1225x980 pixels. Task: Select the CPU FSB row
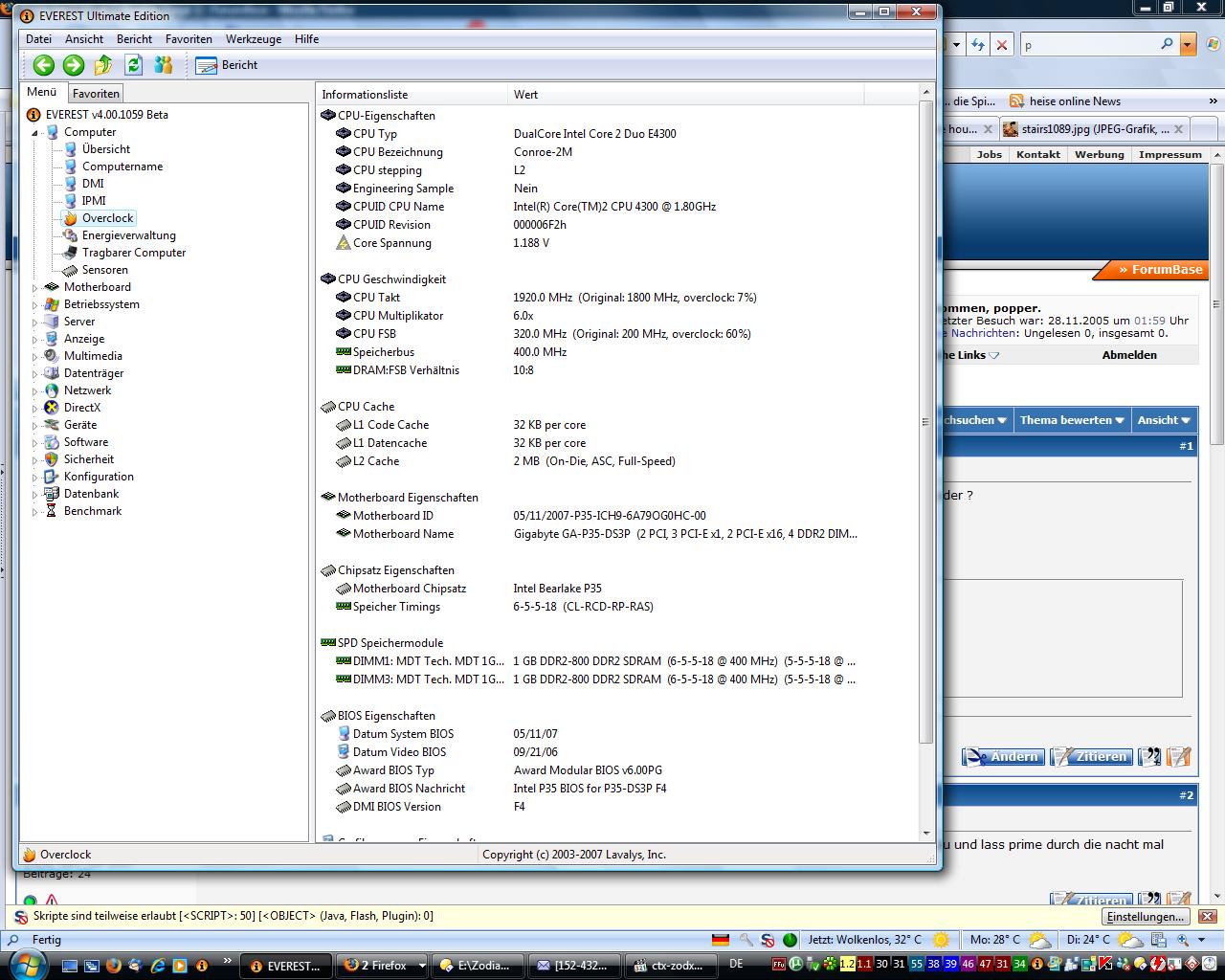coord(616,334)
